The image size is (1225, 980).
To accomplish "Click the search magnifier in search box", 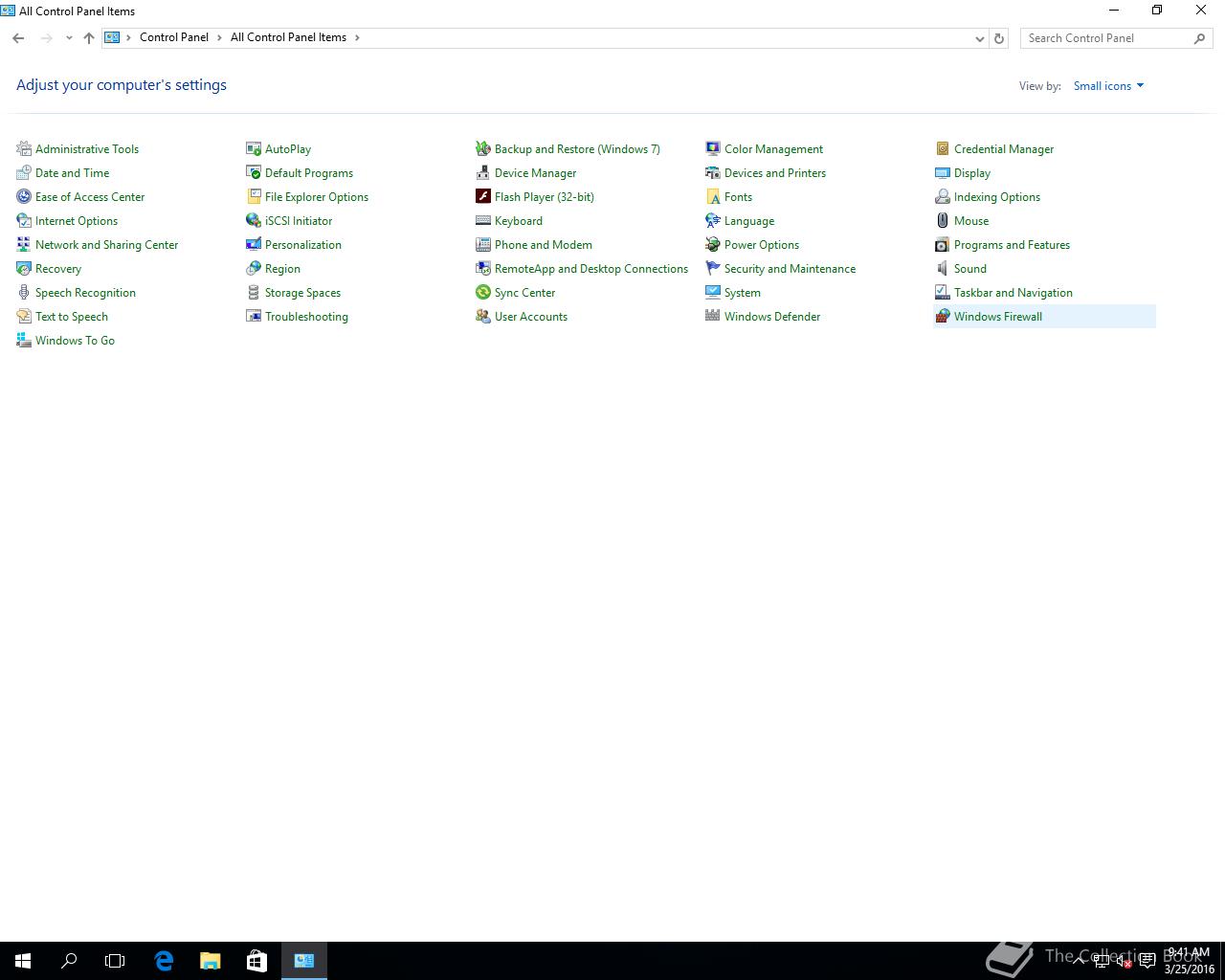I will (x=1199, y=38).
